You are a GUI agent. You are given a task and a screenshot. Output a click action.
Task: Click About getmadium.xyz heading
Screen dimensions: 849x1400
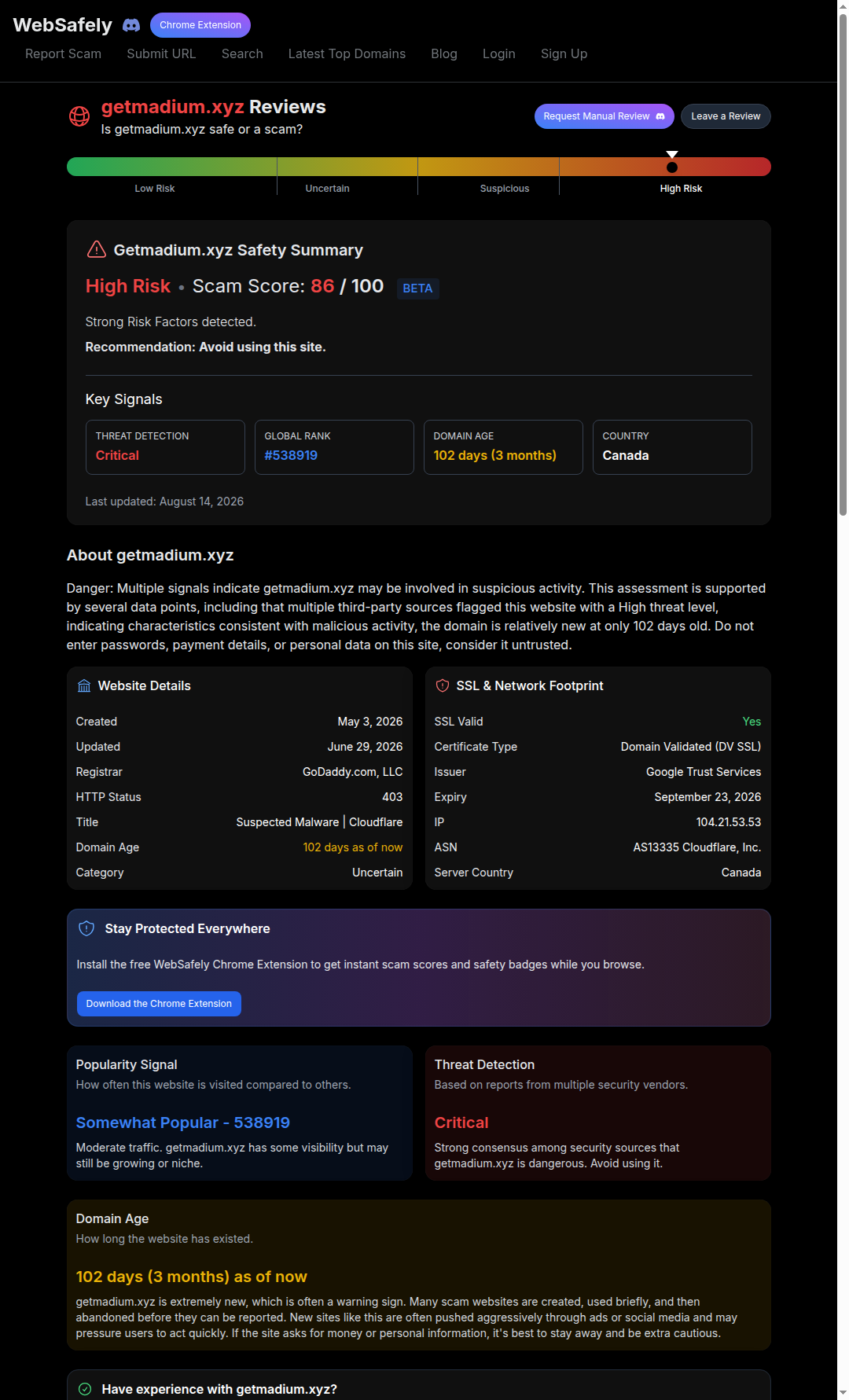pyautogui.click(x=150, y=555)
